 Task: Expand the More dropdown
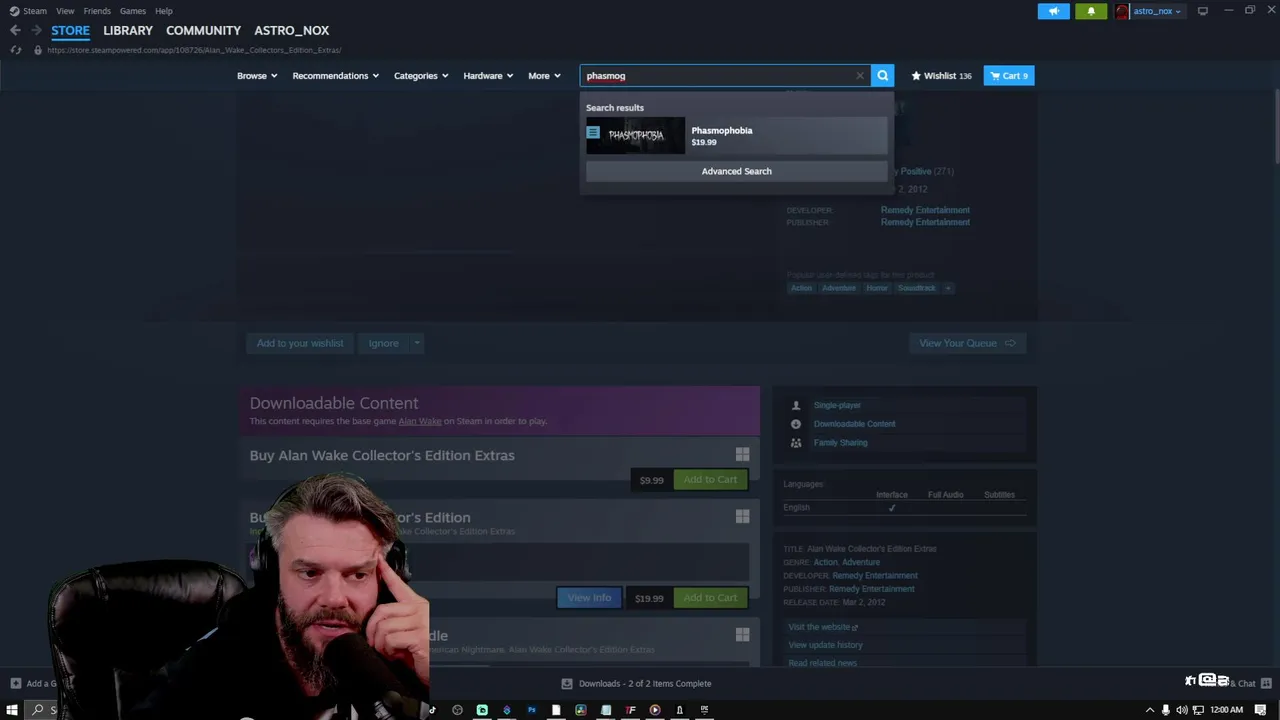544,76
